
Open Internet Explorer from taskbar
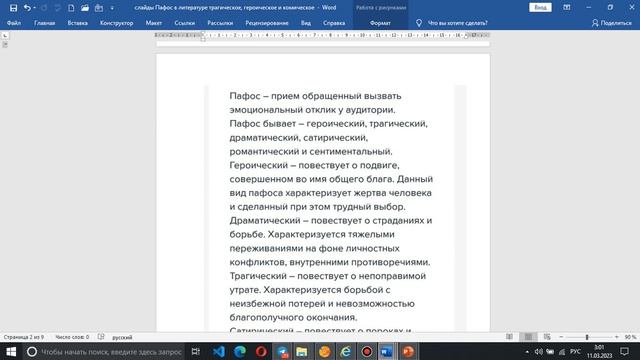pyautogui.click(x=346, y=351)
